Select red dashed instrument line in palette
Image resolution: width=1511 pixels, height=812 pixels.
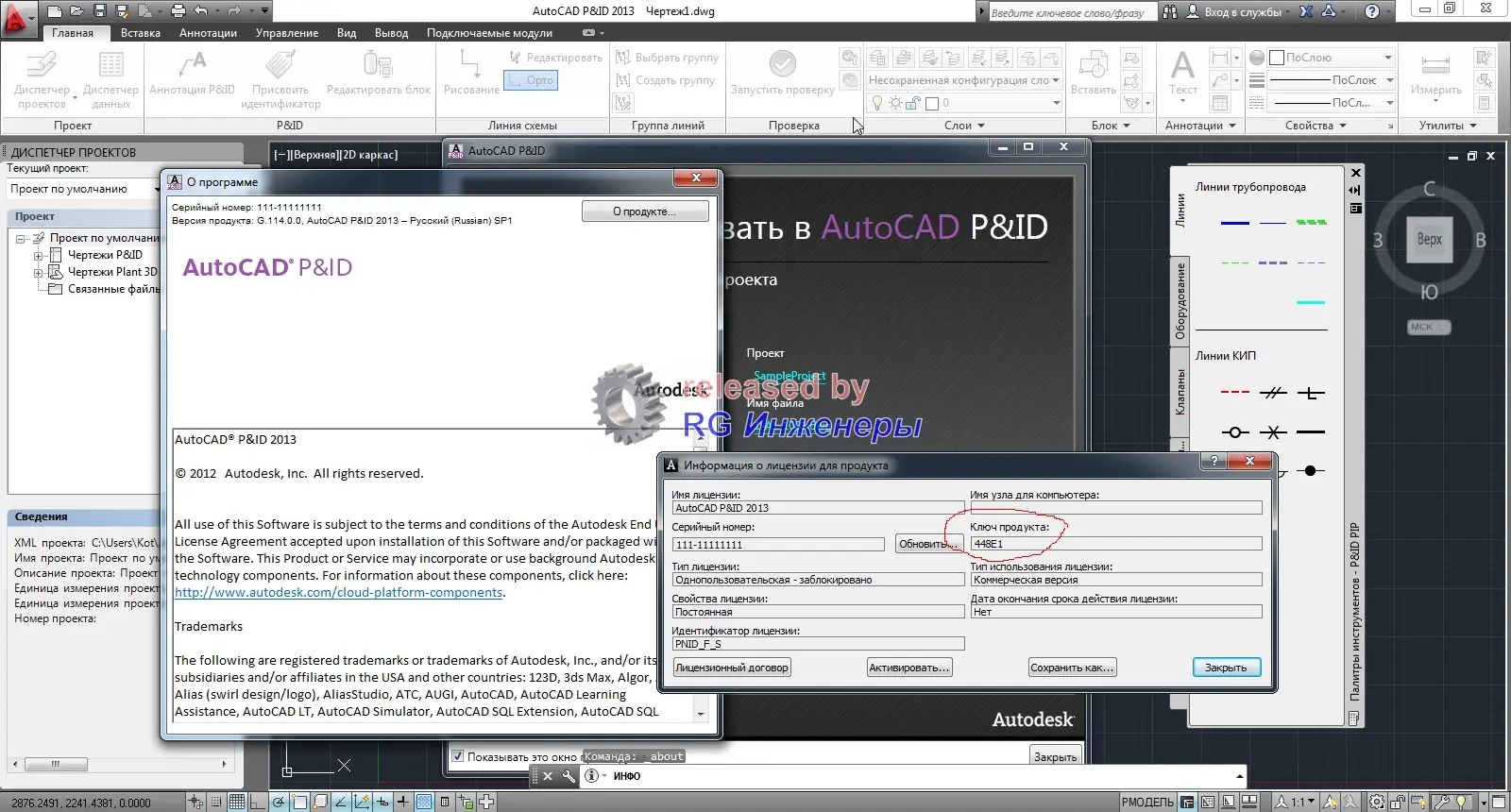(x=1234, y=392)
